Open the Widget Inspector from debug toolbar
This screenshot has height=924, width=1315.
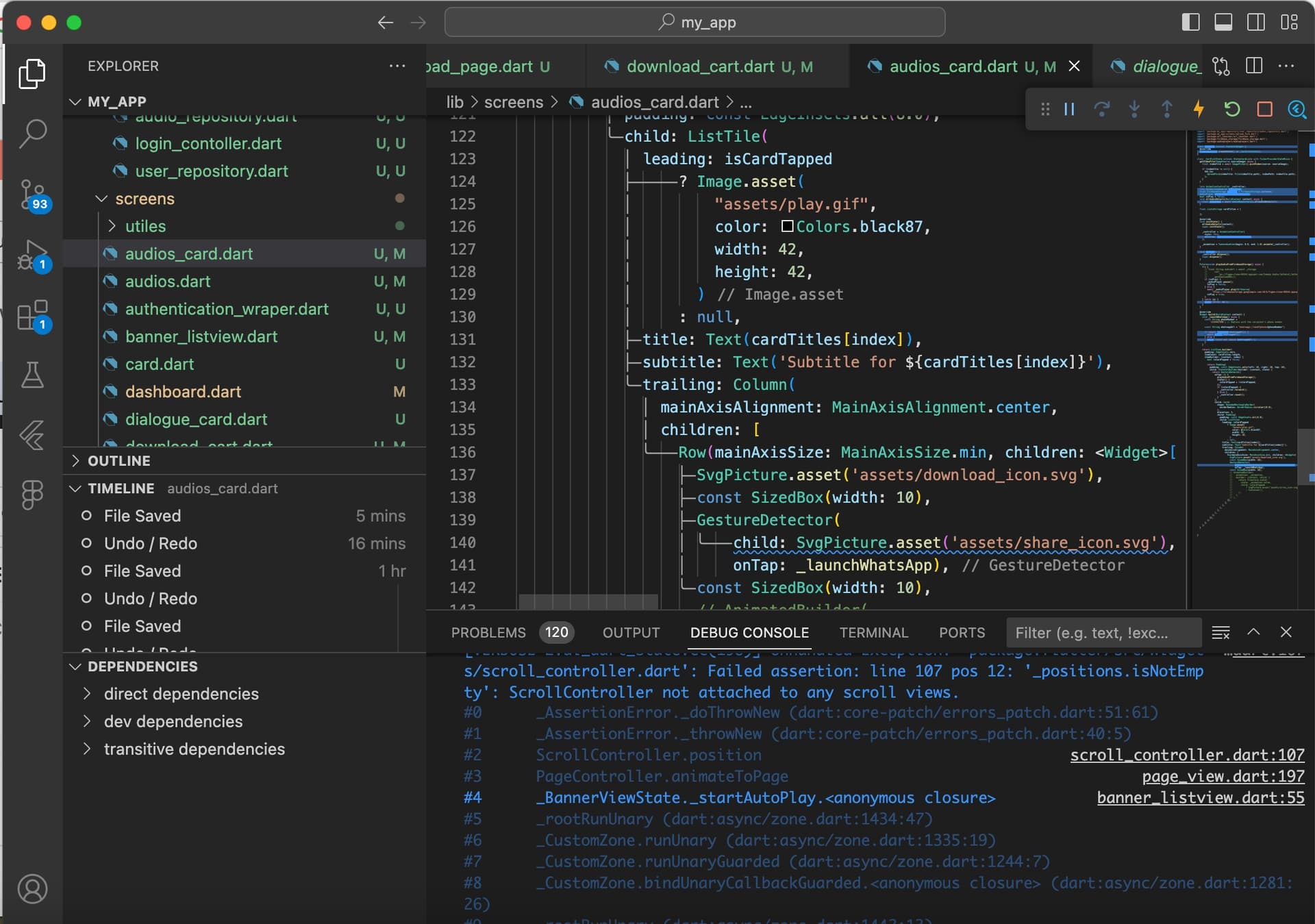click(x=1297, y=109)
